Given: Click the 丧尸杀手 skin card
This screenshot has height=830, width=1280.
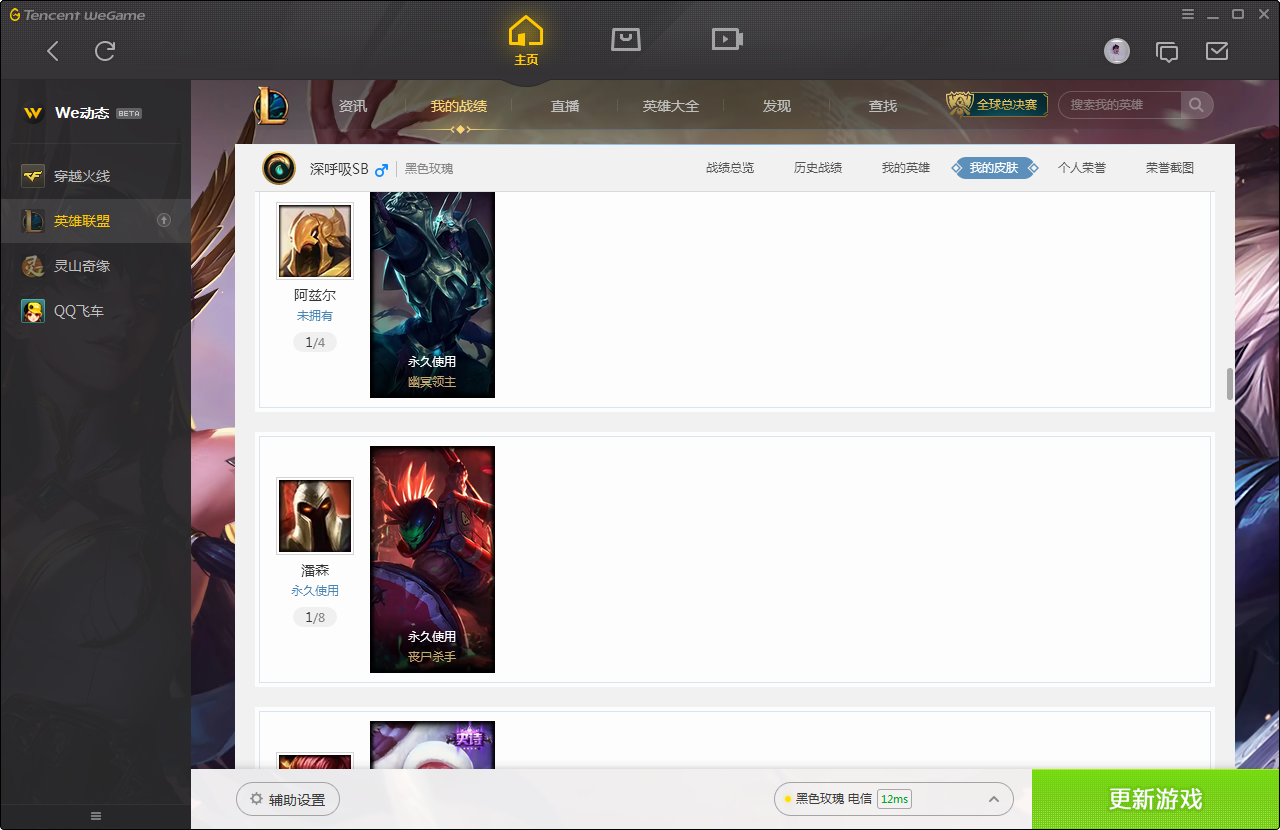Looking at the screenshot, I should [432, 559].
